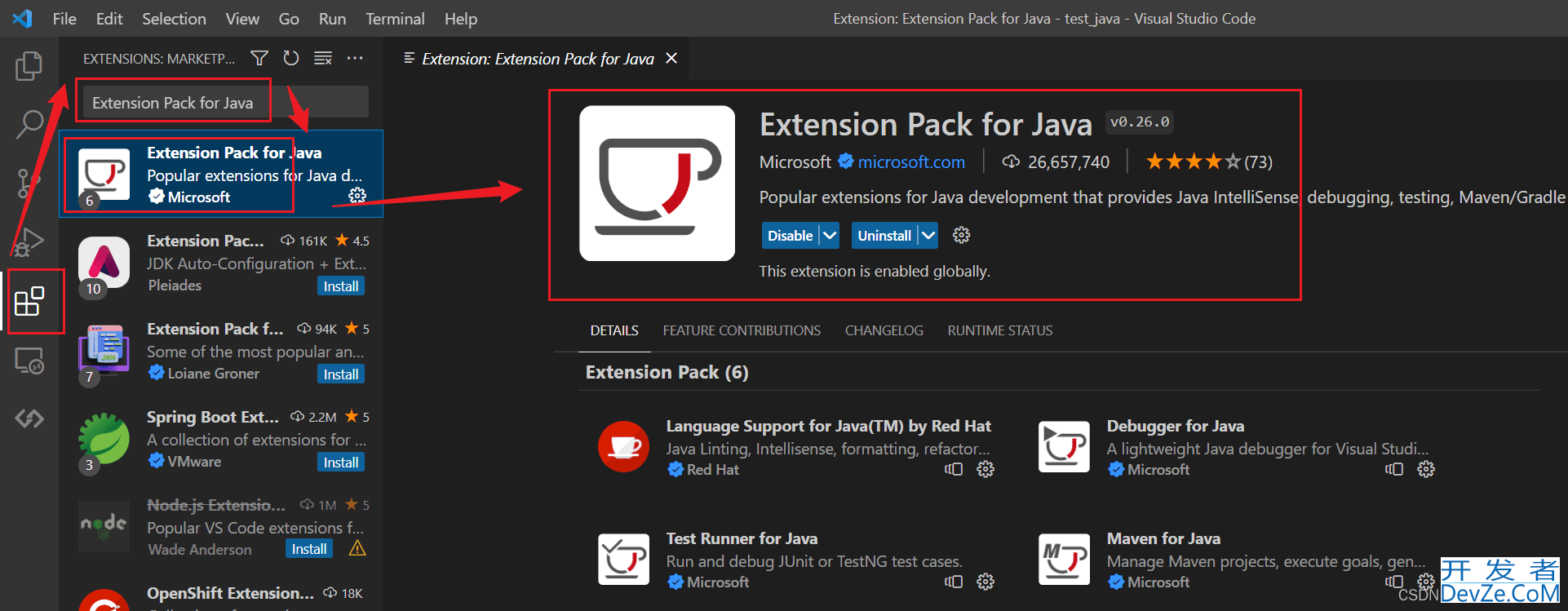
Task: Click warning icon on Node.js Extension pack
Action: click(x=357, y=548)
